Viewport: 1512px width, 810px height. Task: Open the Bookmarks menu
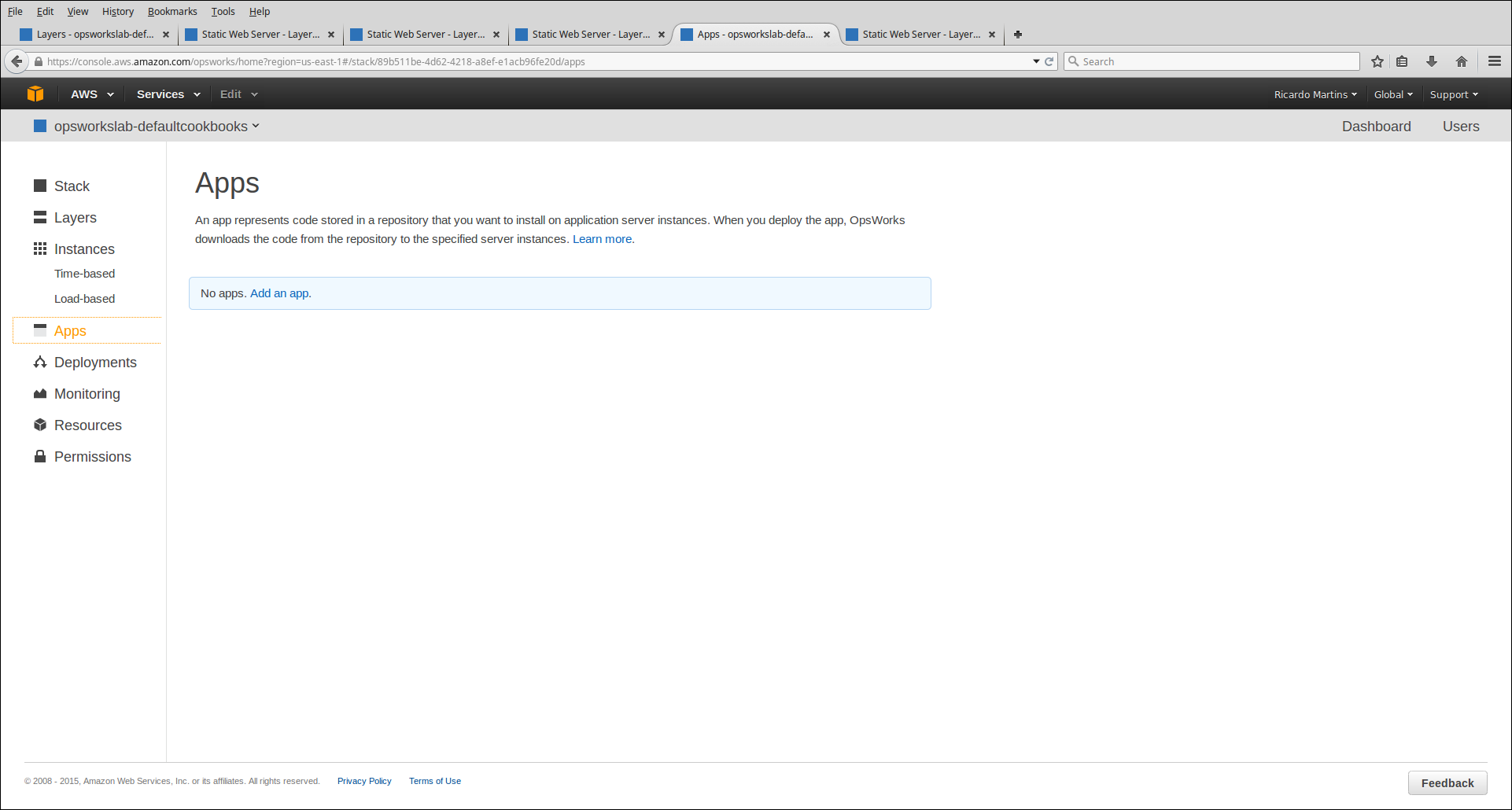point(172,11)
